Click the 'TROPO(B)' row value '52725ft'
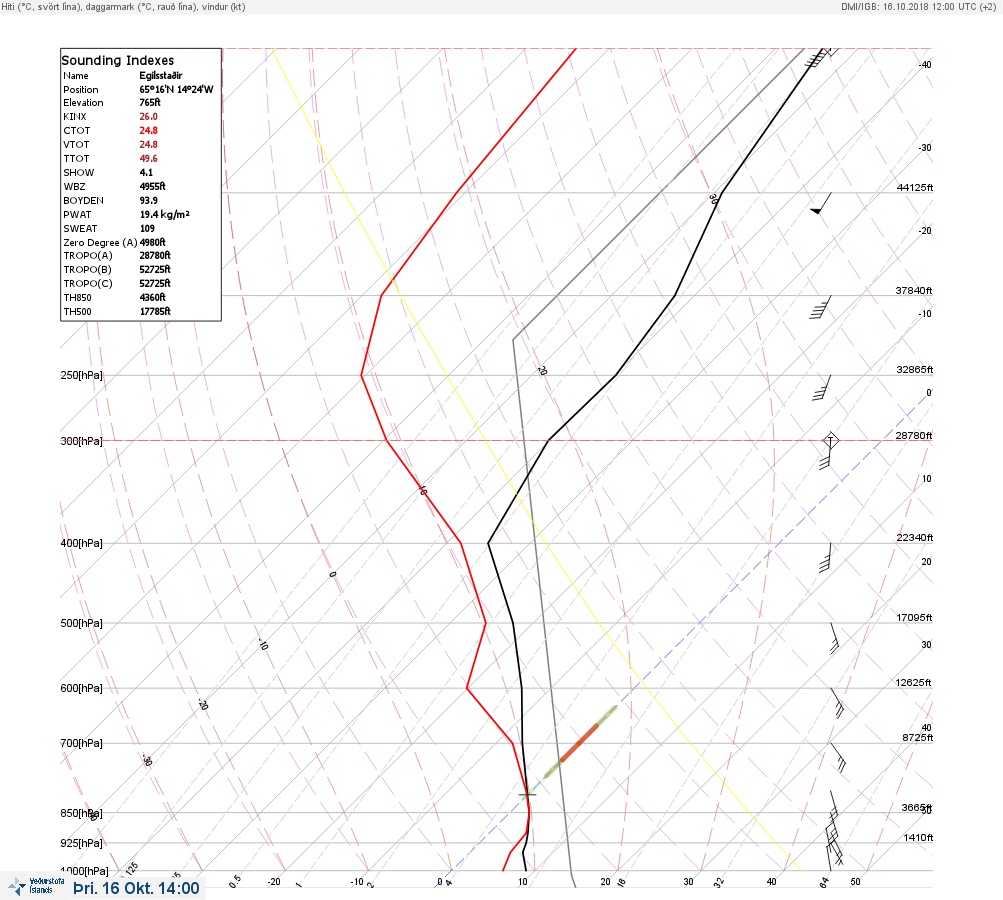Viewport: 1003px width, 900px height. pos(155,269)
